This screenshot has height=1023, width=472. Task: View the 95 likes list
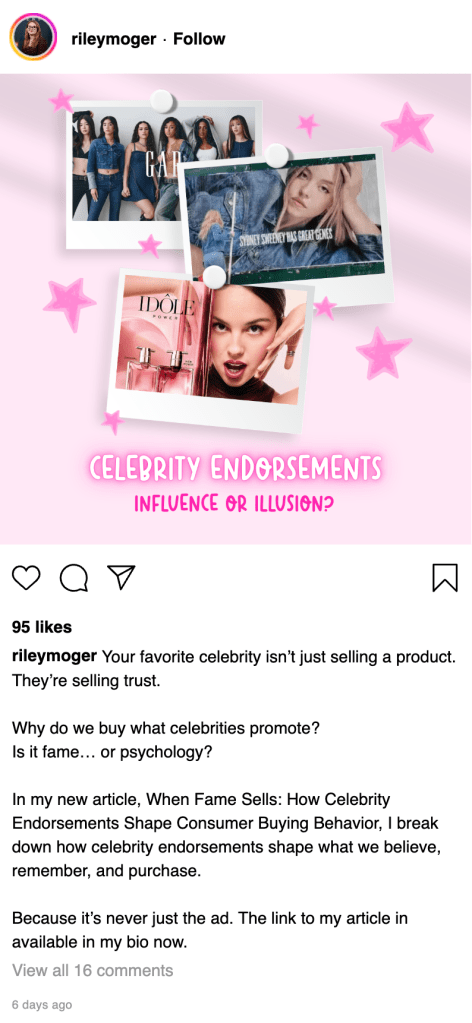[42, 627]
